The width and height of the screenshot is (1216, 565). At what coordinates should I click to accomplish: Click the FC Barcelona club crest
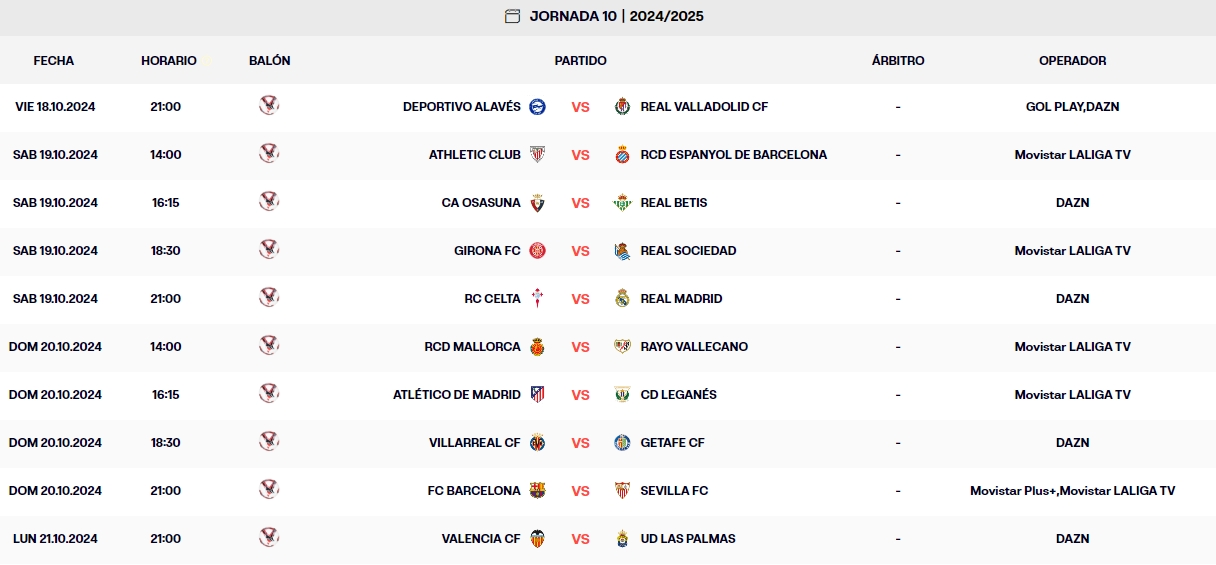537,490
